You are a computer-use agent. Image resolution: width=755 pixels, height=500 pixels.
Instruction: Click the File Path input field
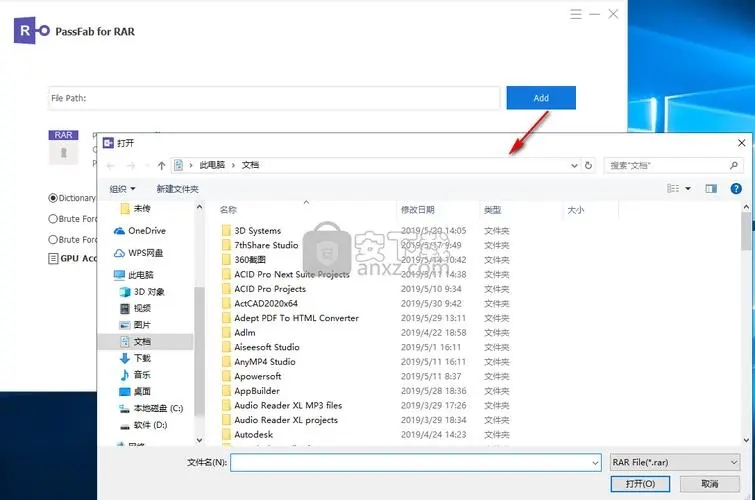[273, 98]
